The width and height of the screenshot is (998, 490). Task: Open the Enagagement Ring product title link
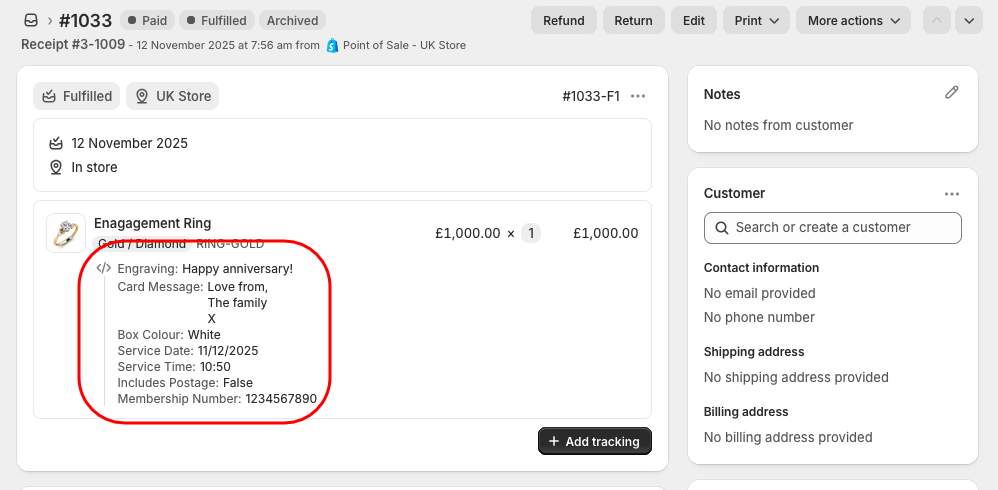pyautogui.click(x=152, y=223)
